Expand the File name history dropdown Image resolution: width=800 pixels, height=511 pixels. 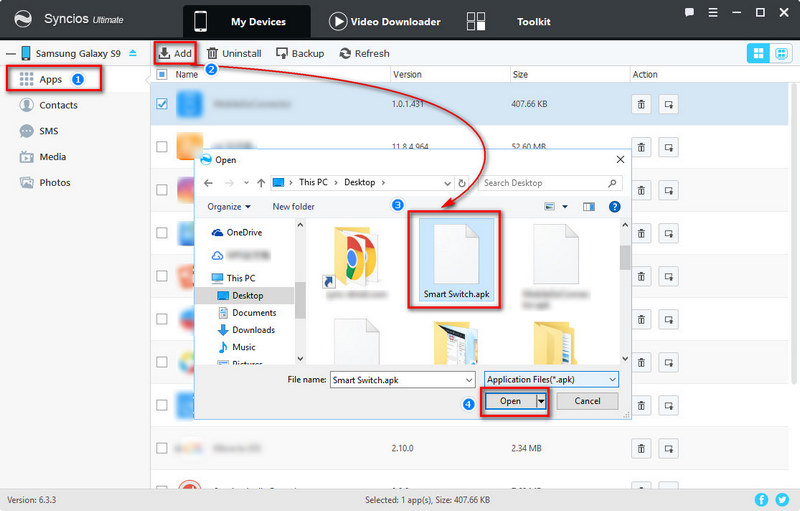pyautogui.click(x=469, y=380)
